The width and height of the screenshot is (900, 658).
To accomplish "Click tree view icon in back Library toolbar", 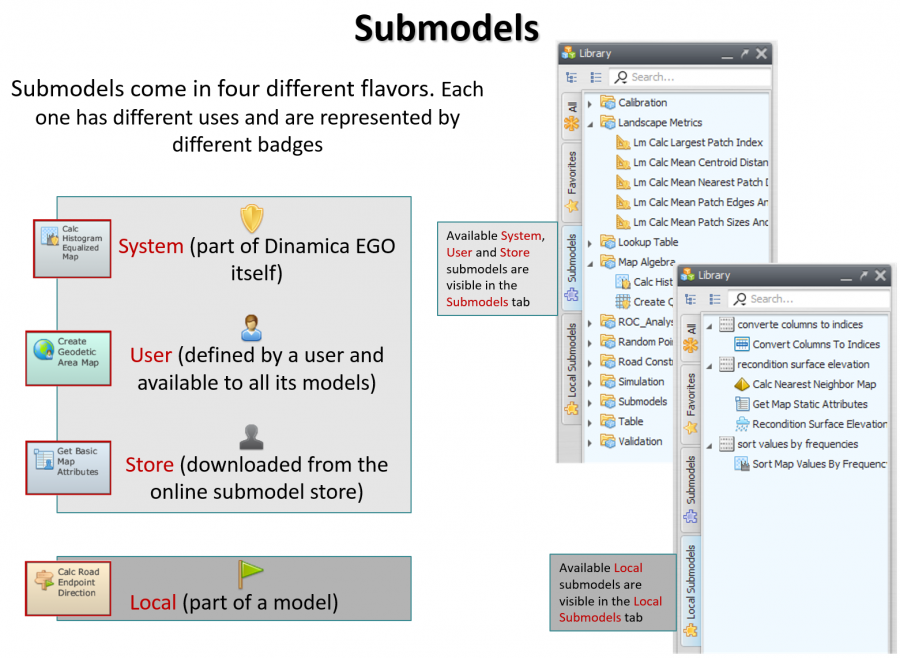I will point(571,77).
